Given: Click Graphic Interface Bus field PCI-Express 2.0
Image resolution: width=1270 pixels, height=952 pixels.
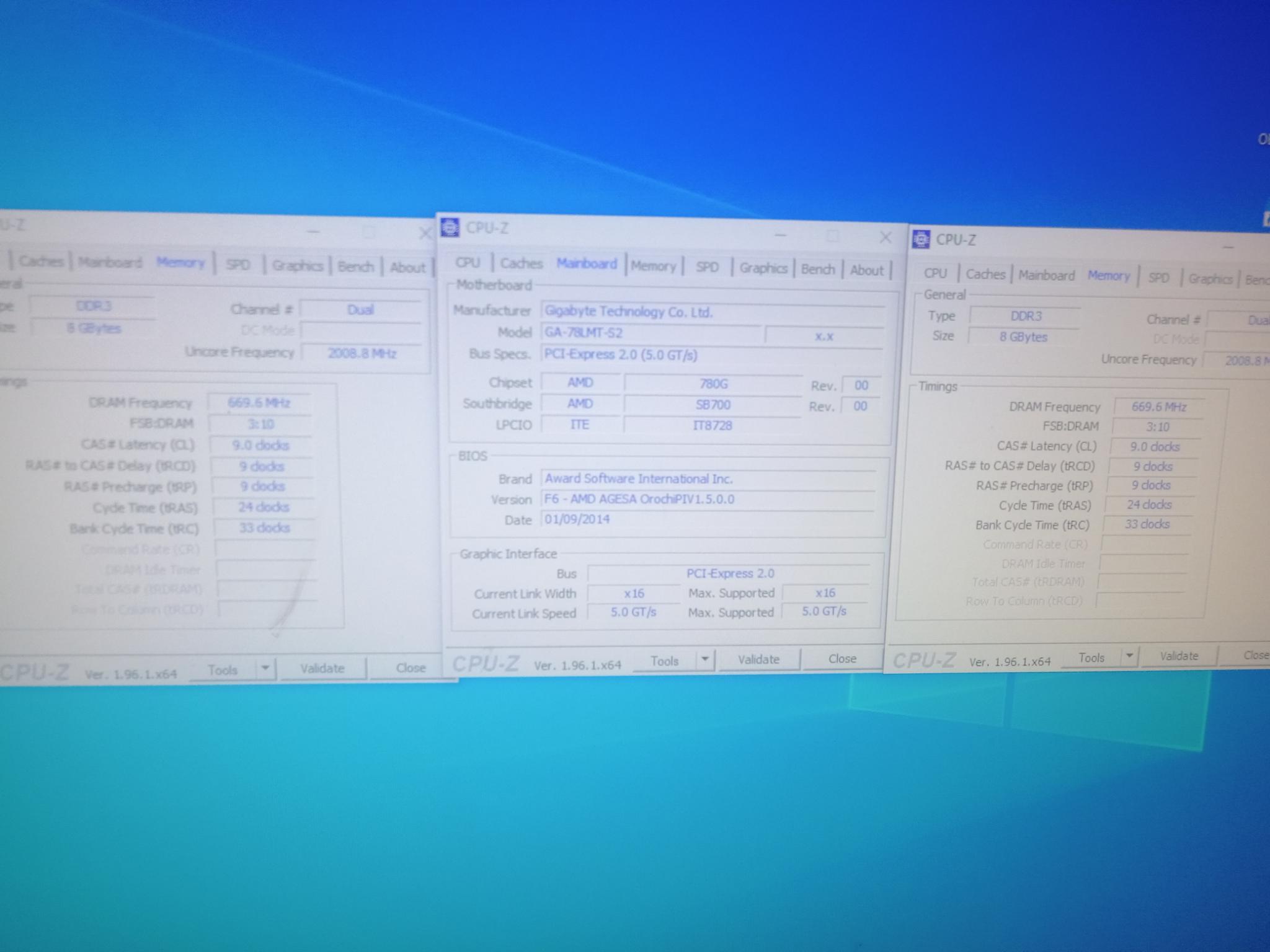Looking at the screenshot, I should pyautogui.click(x=730, y=574).
